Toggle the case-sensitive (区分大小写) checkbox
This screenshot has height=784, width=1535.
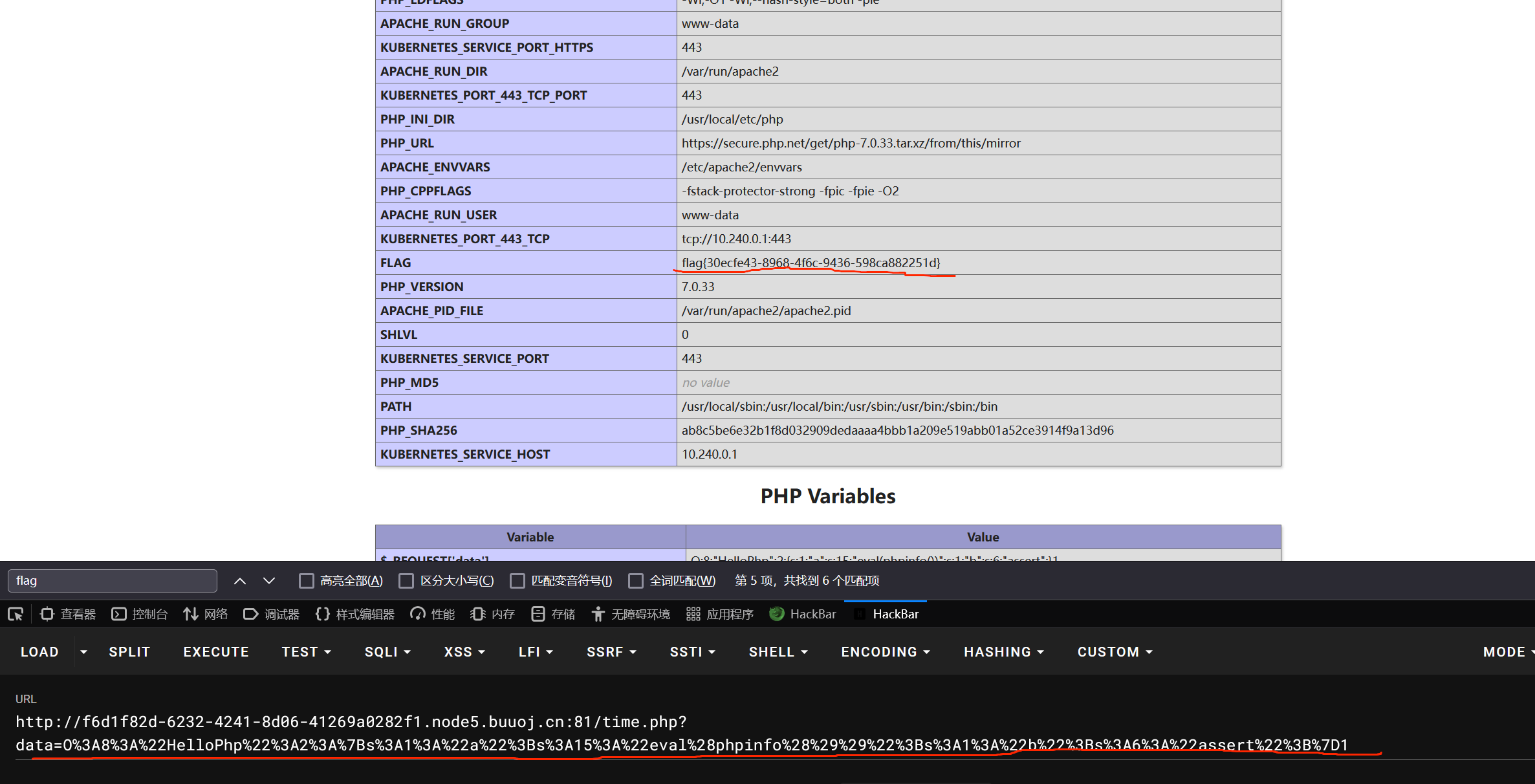point(406,581)
